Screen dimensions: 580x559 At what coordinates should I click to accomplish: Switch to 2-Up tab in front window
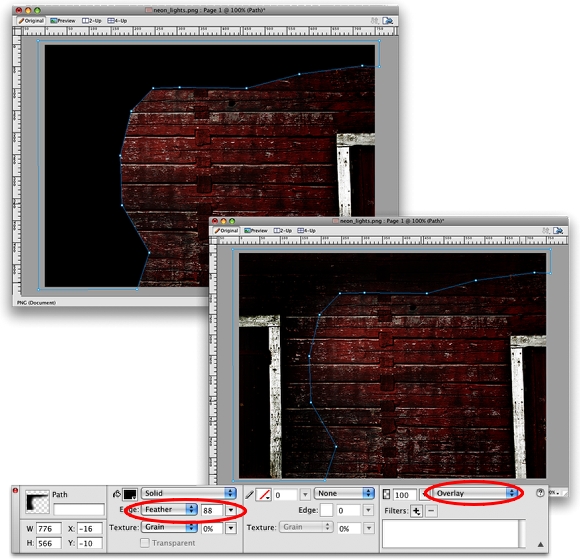283,230
